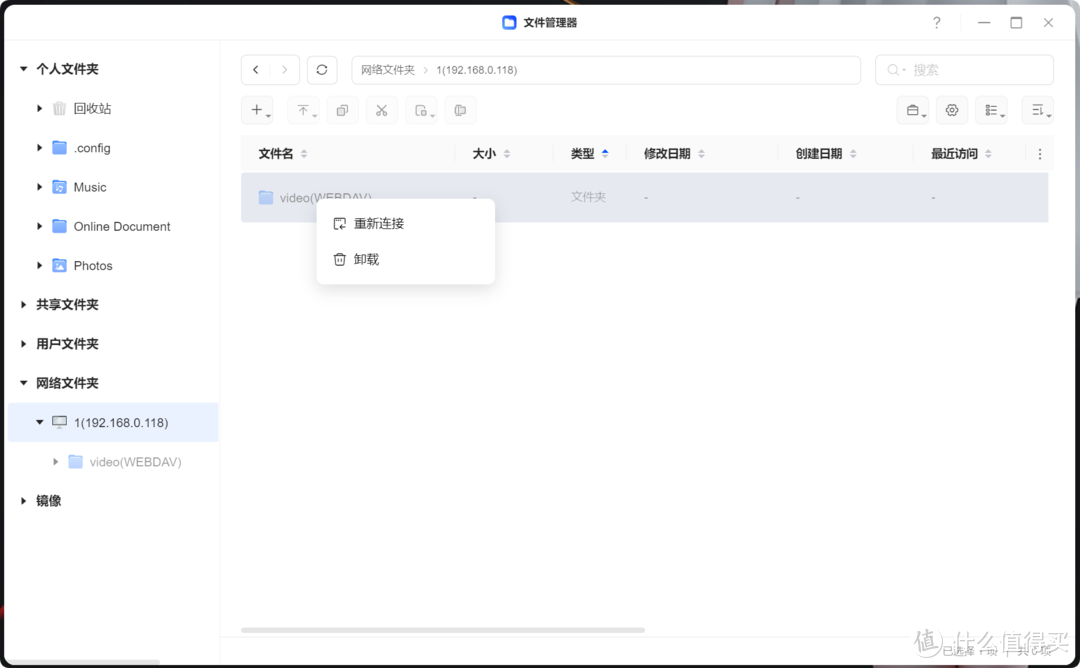Toggle sorting by the 大小 column
Viewport: 1080px width, 668px height.
pos(506,153)
